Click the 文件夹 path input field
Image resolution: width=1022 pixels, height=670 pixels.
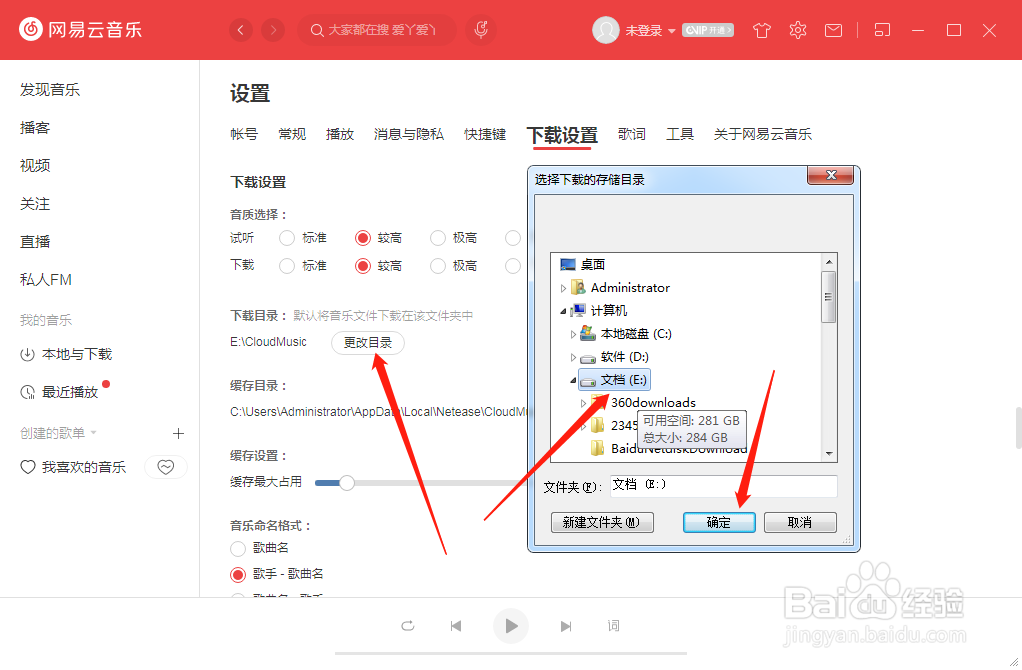click(x=723, y=486)
